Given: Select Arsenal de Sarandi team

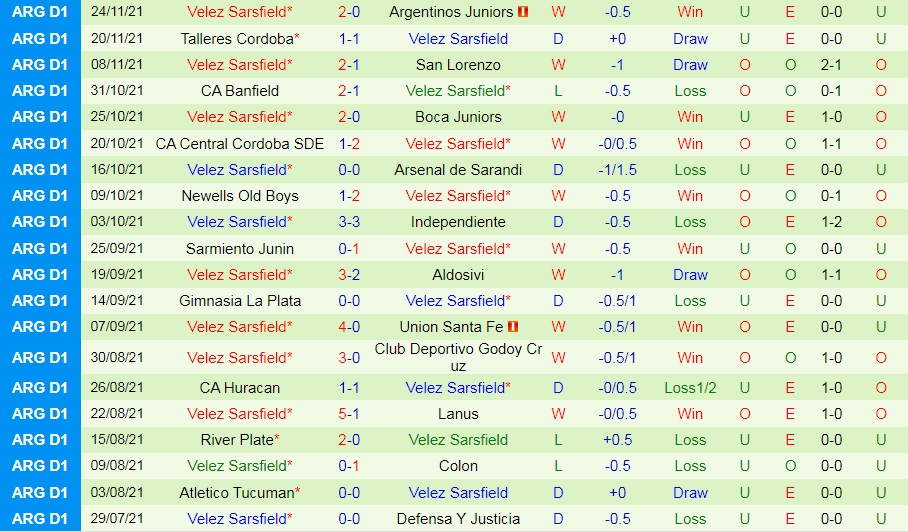Looking at the screenshot, I should tap(458, 170).
